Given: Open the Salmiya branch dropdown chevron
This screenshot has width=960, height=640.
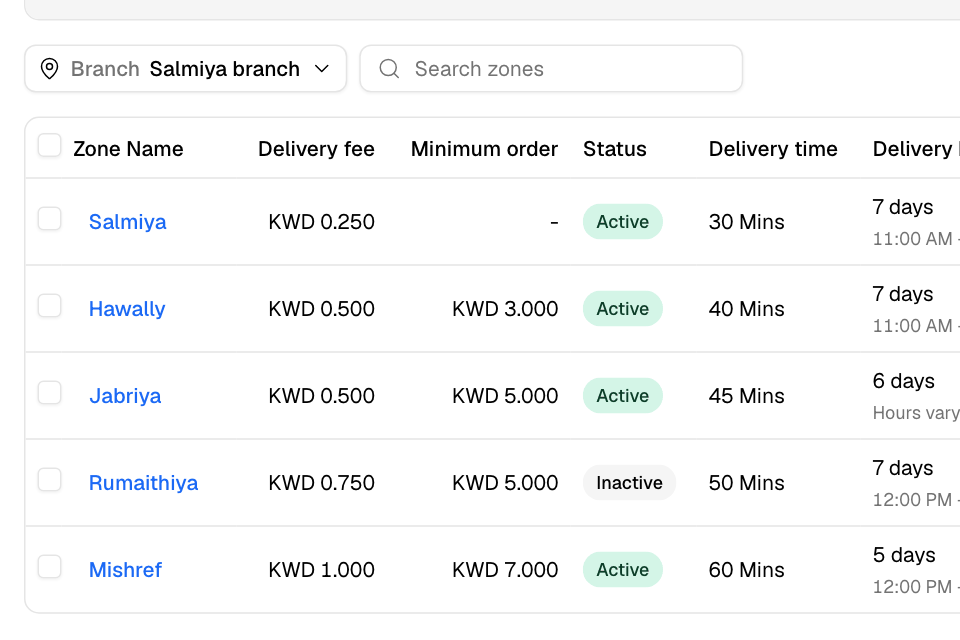Looking at the screenshot, I should (322, 69).
